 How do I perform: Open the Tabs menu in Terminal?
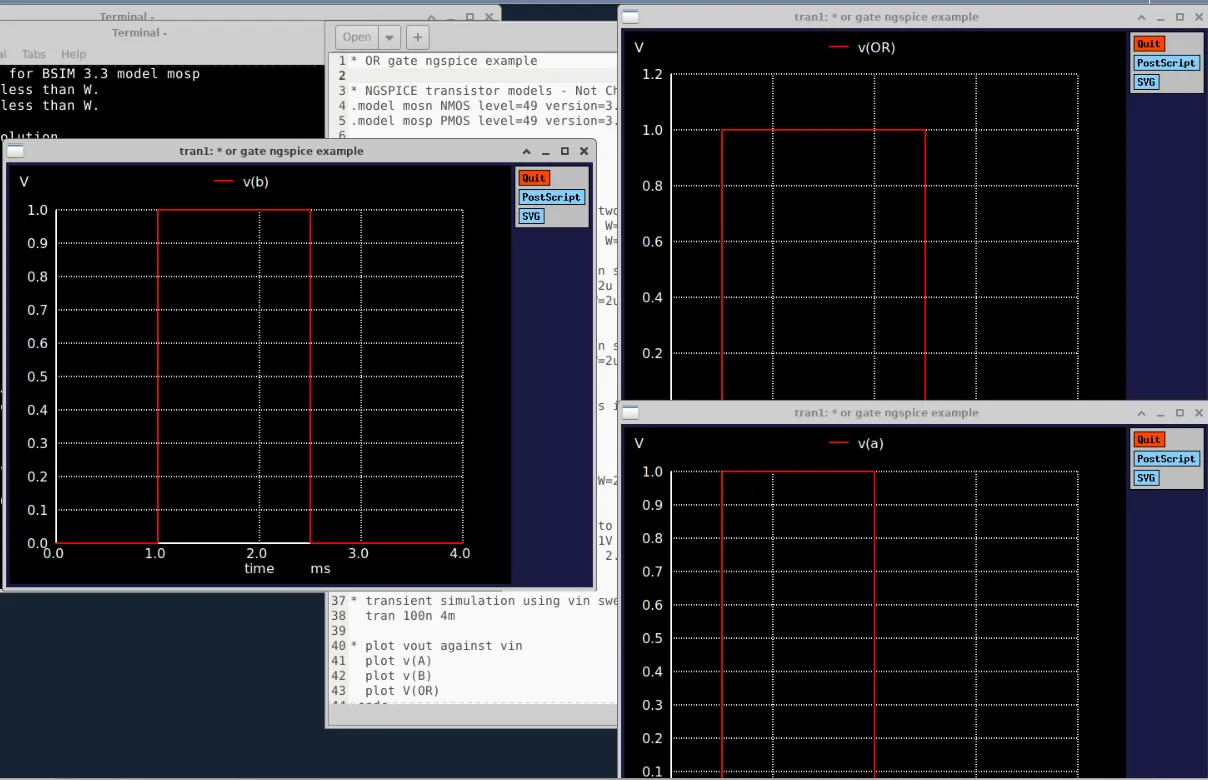[34, 54]
